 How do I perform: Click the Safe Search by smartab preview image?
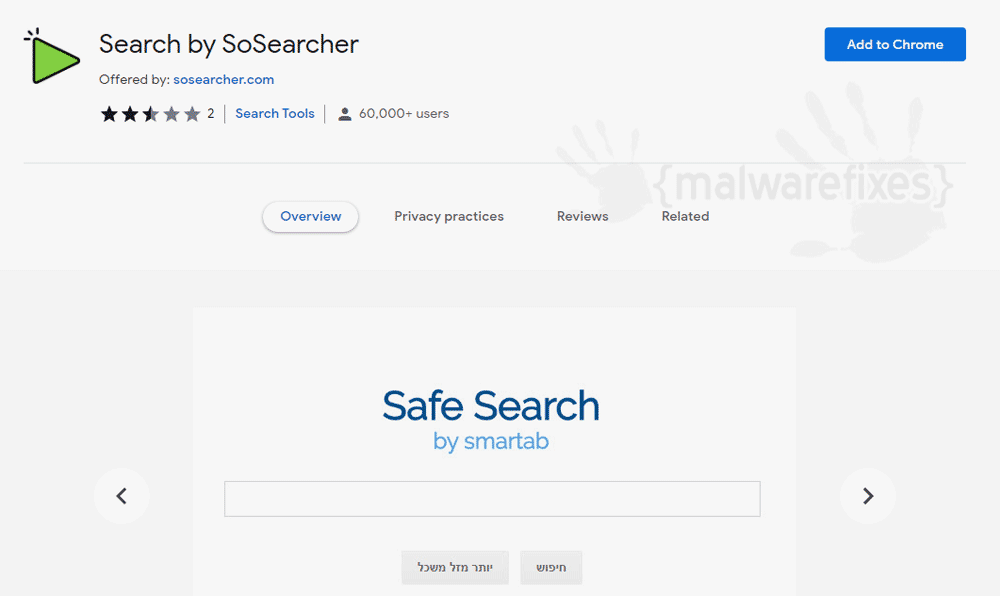(x=494, y=452)
